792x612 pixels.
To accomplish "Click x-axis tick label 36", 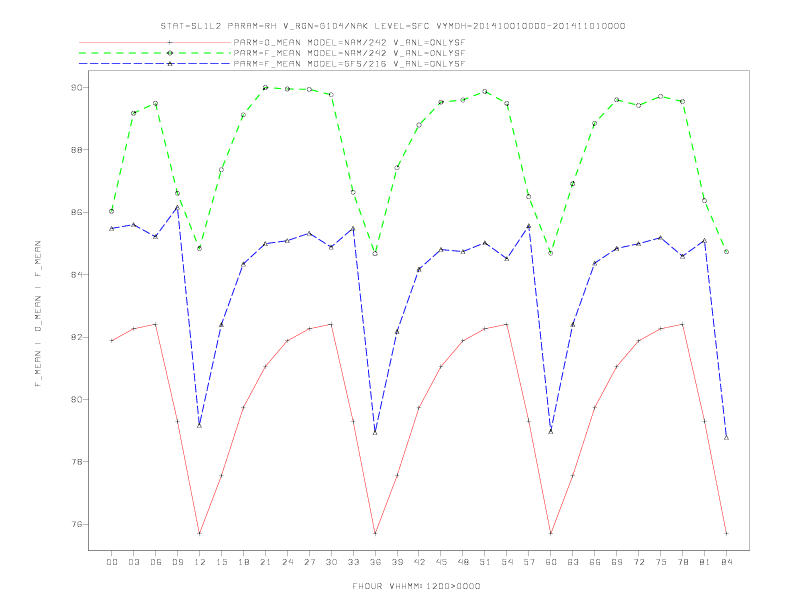I will (x=375, y=562).
